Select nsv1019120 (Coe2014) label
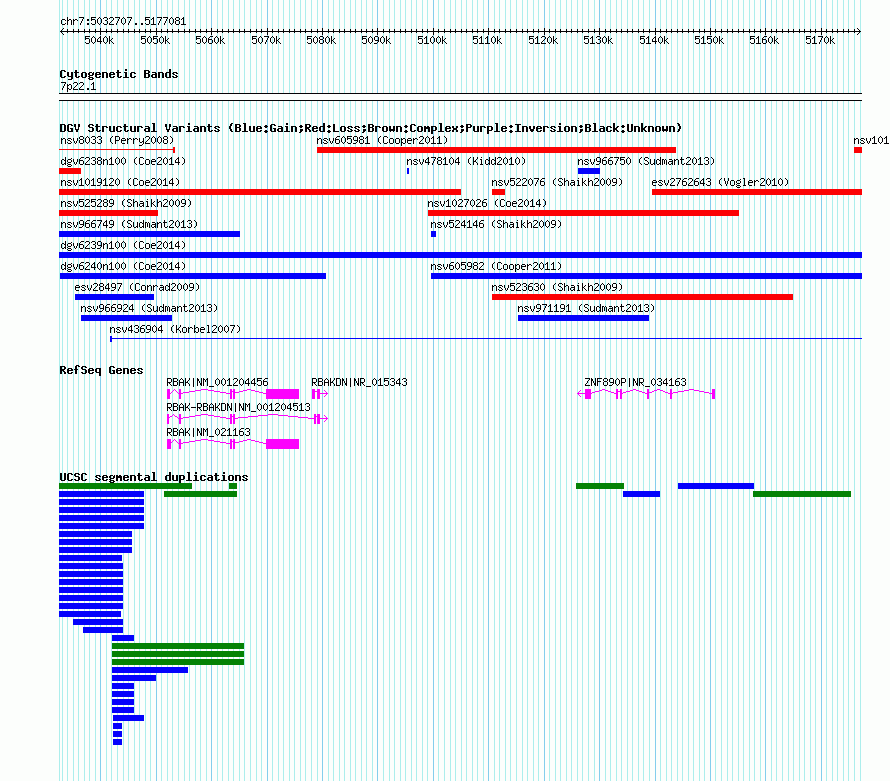The width and height of the screenshot is (890, 781). tap(120, 182)
